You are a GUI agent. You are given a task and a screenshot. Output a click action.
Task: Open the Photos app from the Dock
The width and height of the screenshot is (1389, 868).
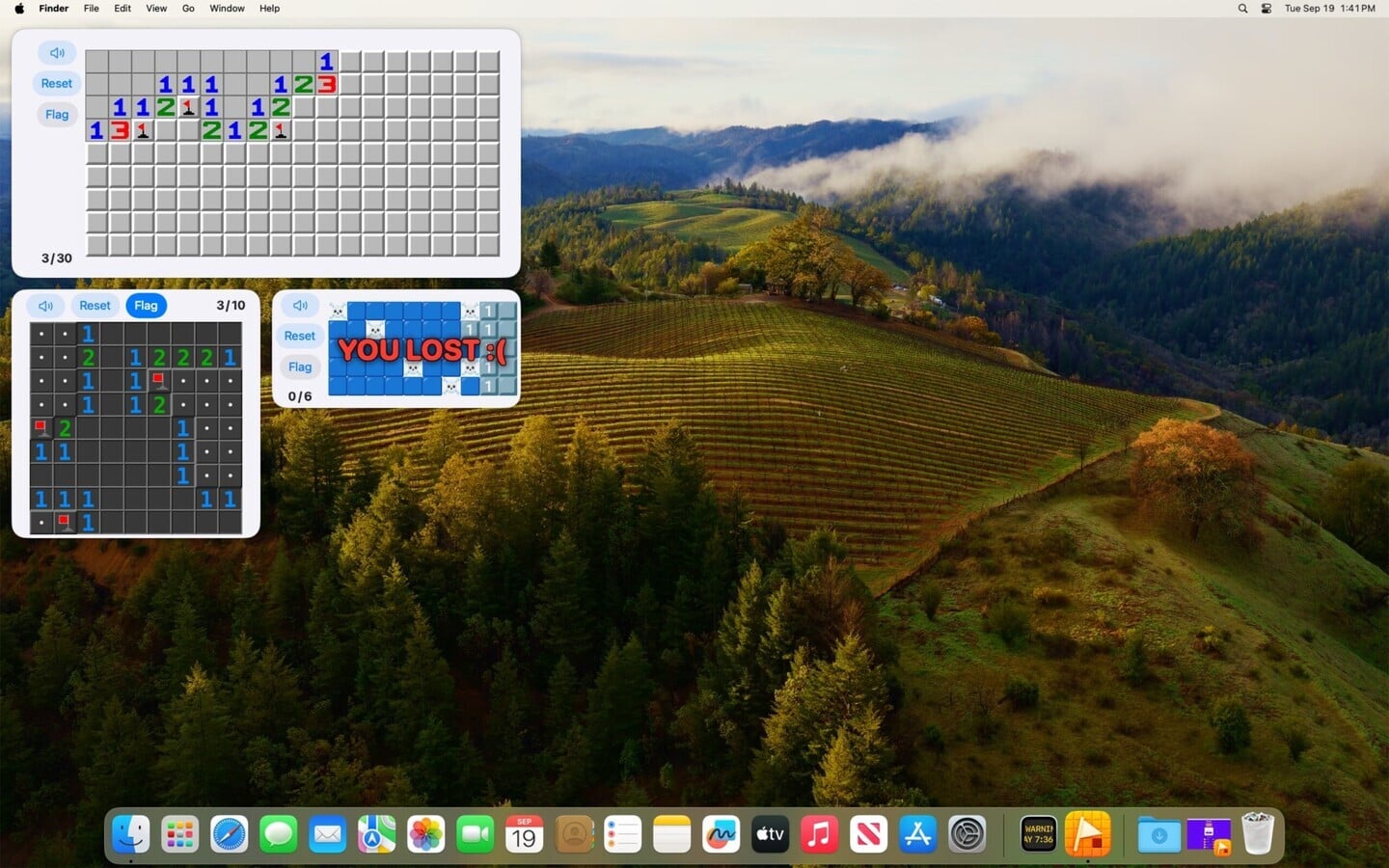click(x=425, y=833)
